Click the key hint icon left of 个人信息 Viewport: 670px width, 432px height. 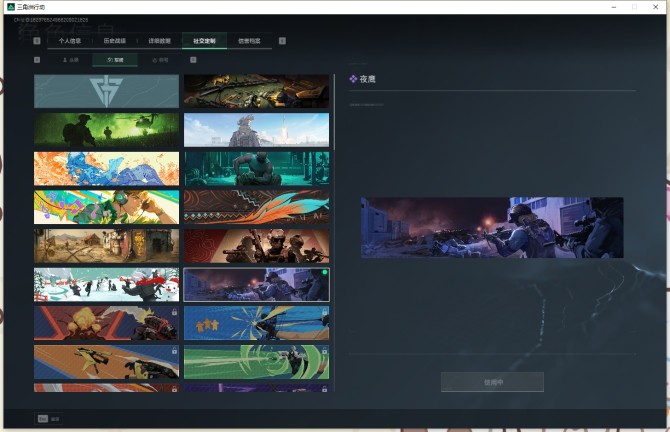coord(37,41)
